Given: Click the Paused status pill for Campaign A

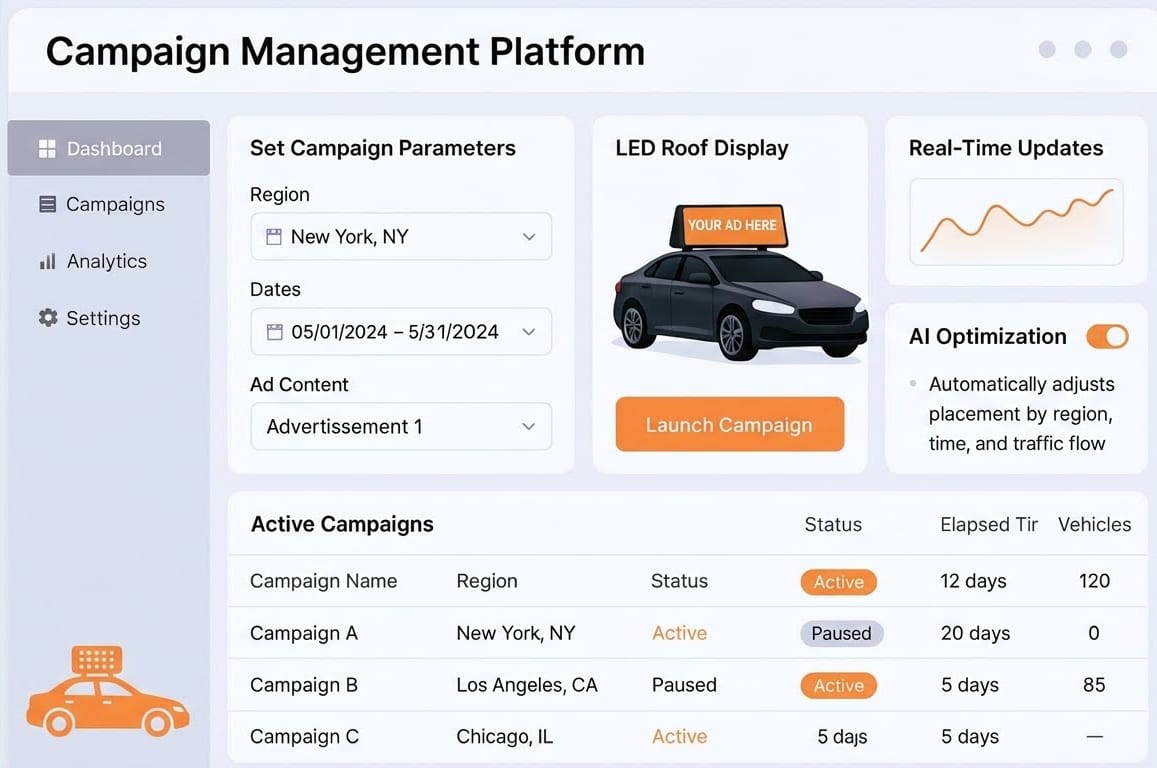Looking at the screenshot, I should [x=840, y=633].
